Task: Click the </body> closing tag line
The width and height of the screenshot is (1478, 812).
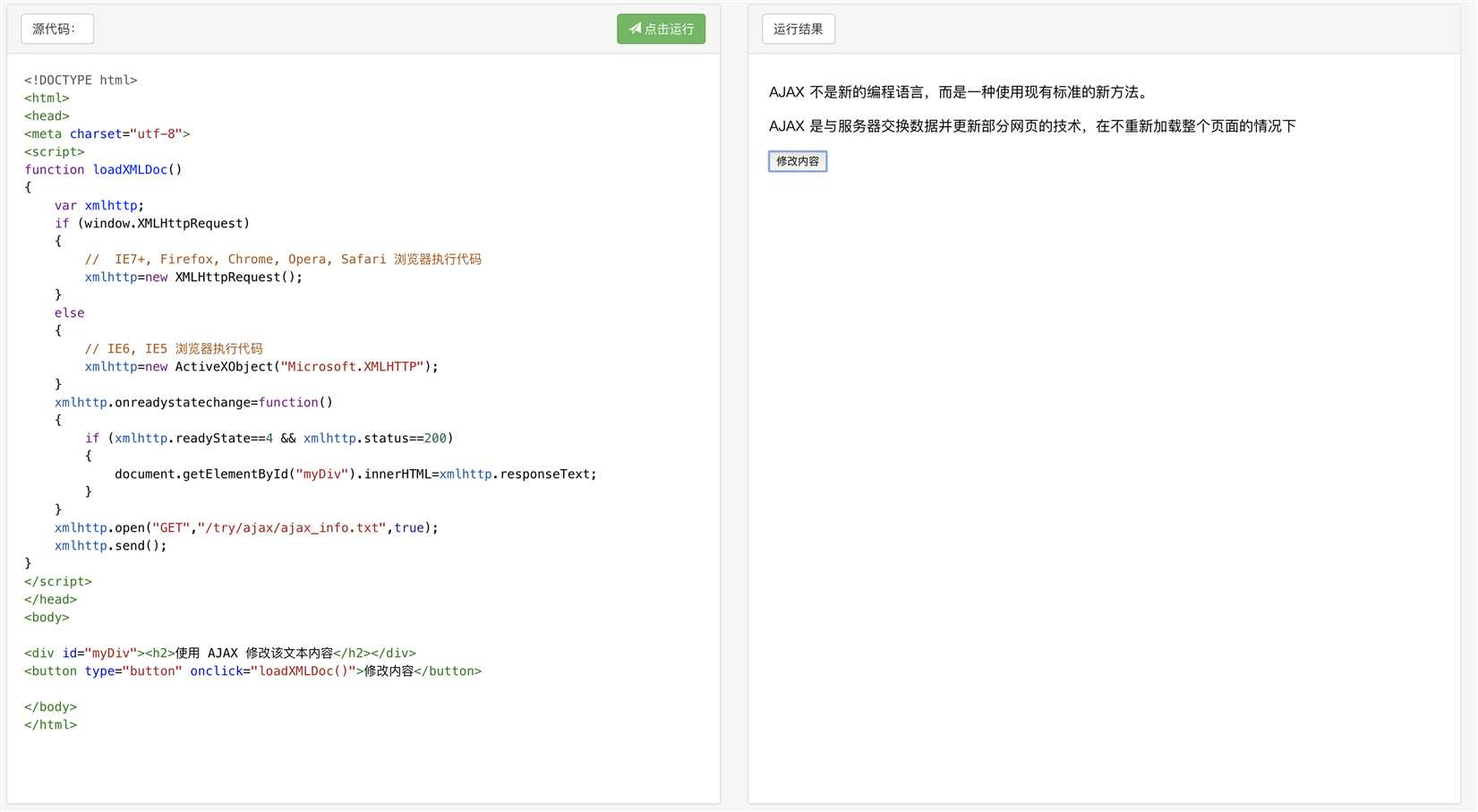Action: (51, 707)
